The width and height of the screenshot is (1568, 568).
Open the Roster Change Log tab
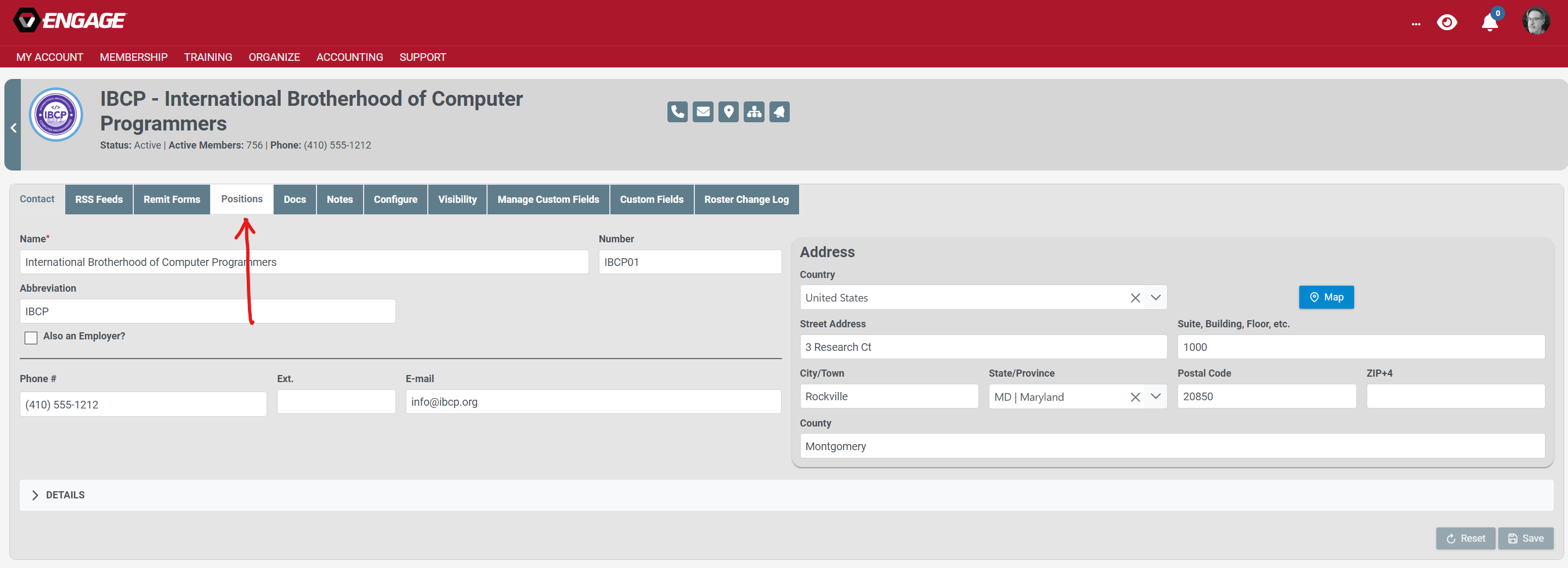(746, 200)
